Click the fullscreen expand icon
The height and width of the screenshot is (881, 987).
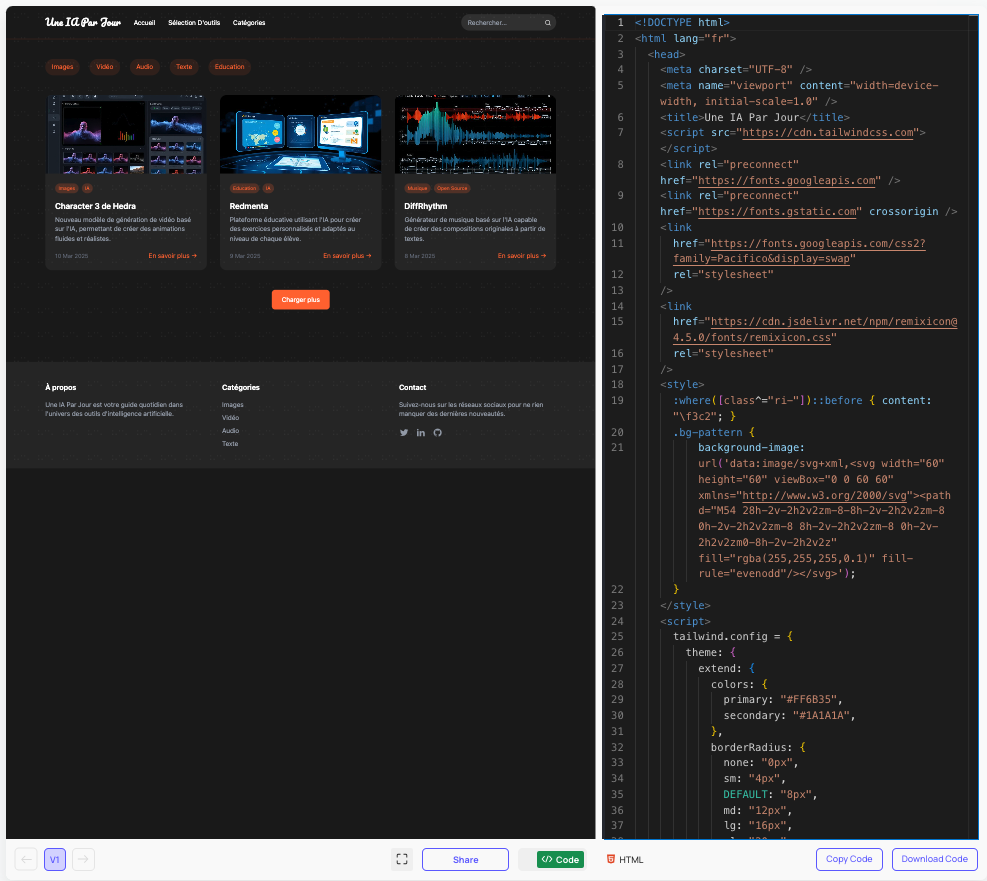tap(402, 859)
